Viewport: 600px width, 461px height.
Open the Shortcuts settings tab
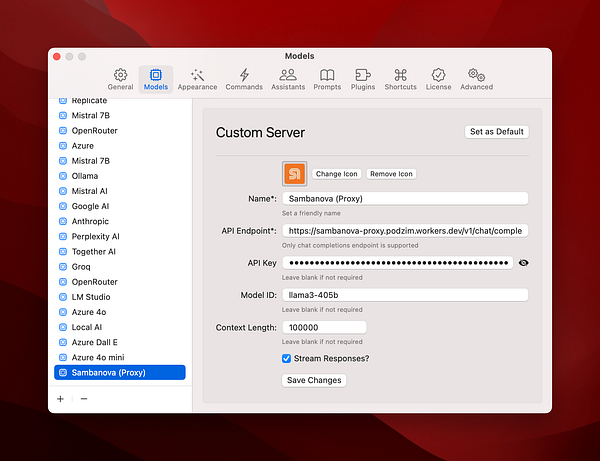point(400,79)
